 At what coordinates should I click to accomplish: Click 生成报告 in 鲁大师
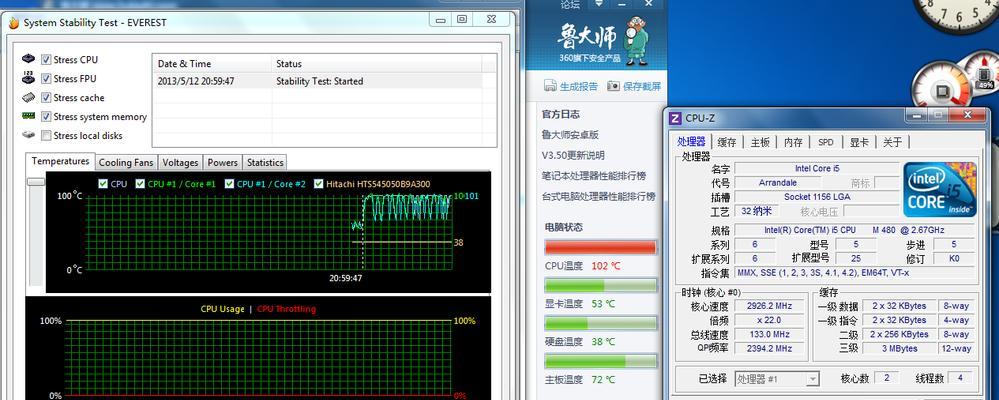coord(579,87)
